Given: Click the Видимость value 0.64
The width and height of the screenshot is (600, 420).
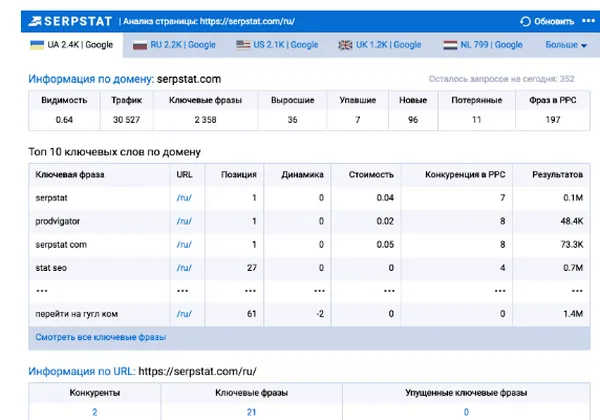Looking at the screenshot, I should pos(64,120).
